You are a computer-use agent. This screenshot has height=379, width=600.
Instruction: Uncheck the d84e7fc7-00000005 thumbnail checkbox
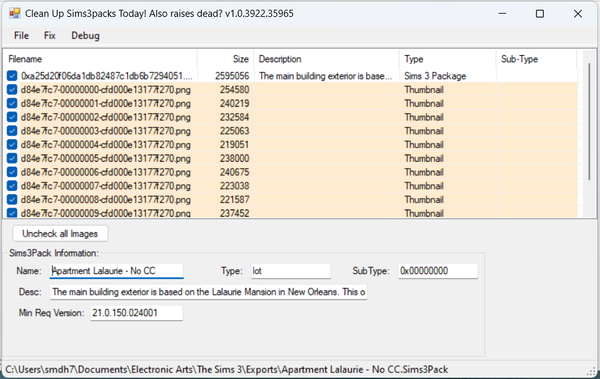(x=12, y=158)
